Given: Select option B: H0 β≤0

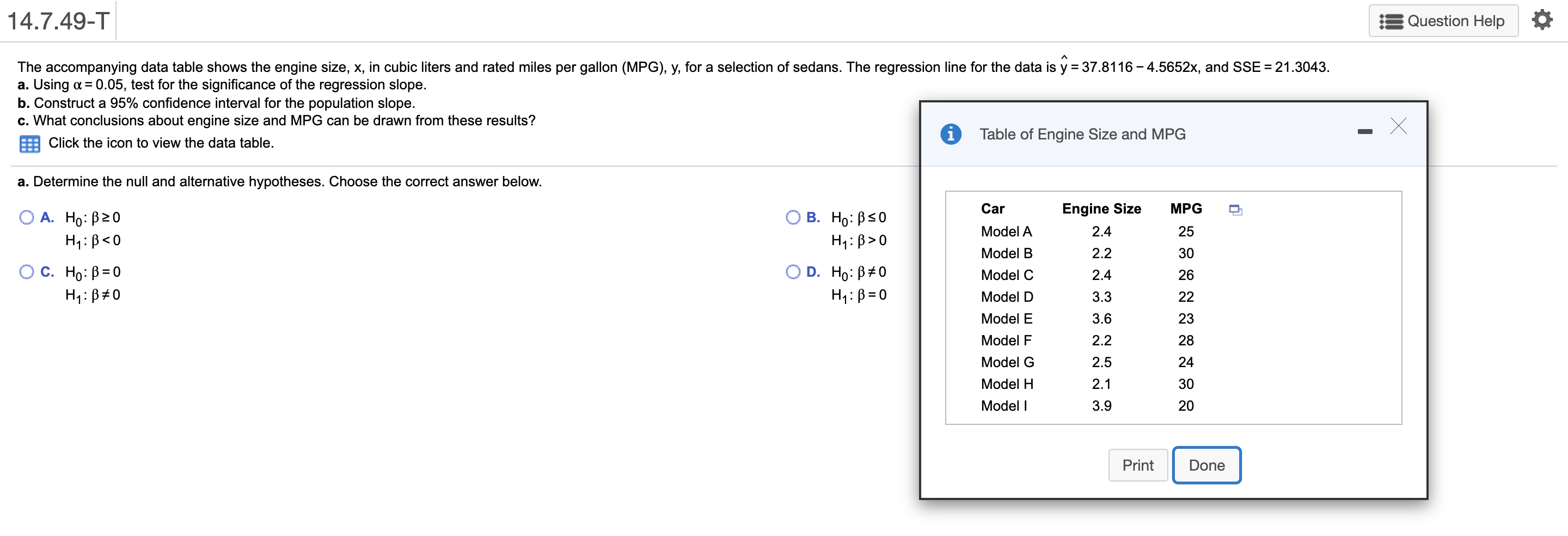Looking at the screenshot, I should coord(793,217).
